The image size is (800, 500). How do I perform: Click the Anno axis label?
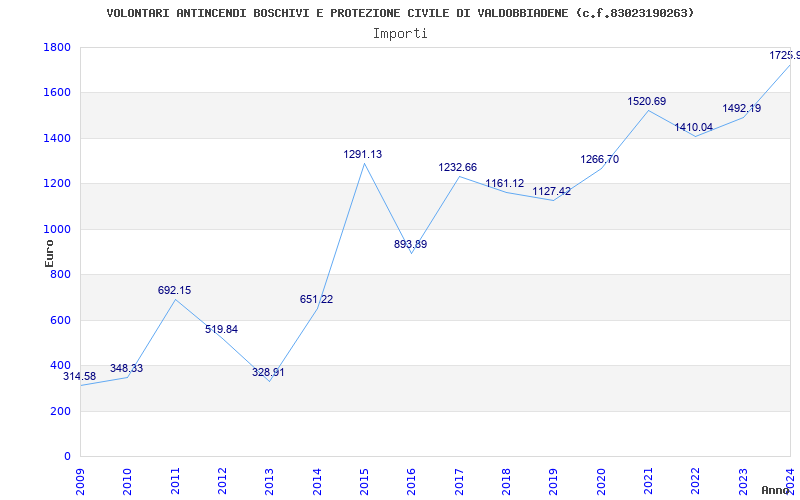click(776, 491)
